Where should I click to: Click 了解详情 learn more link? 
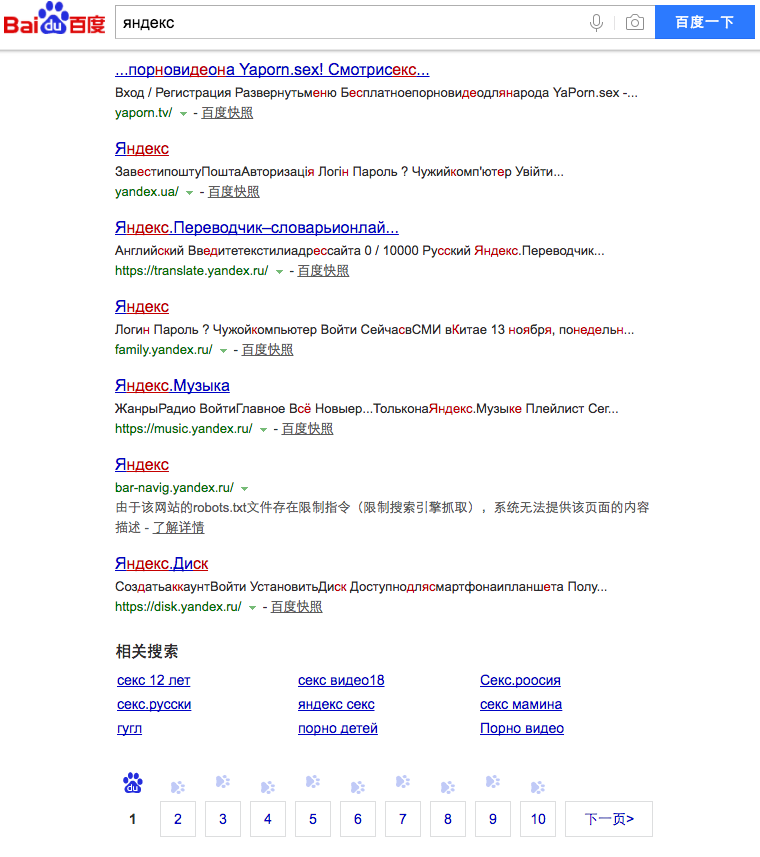[x=179, y=527]
